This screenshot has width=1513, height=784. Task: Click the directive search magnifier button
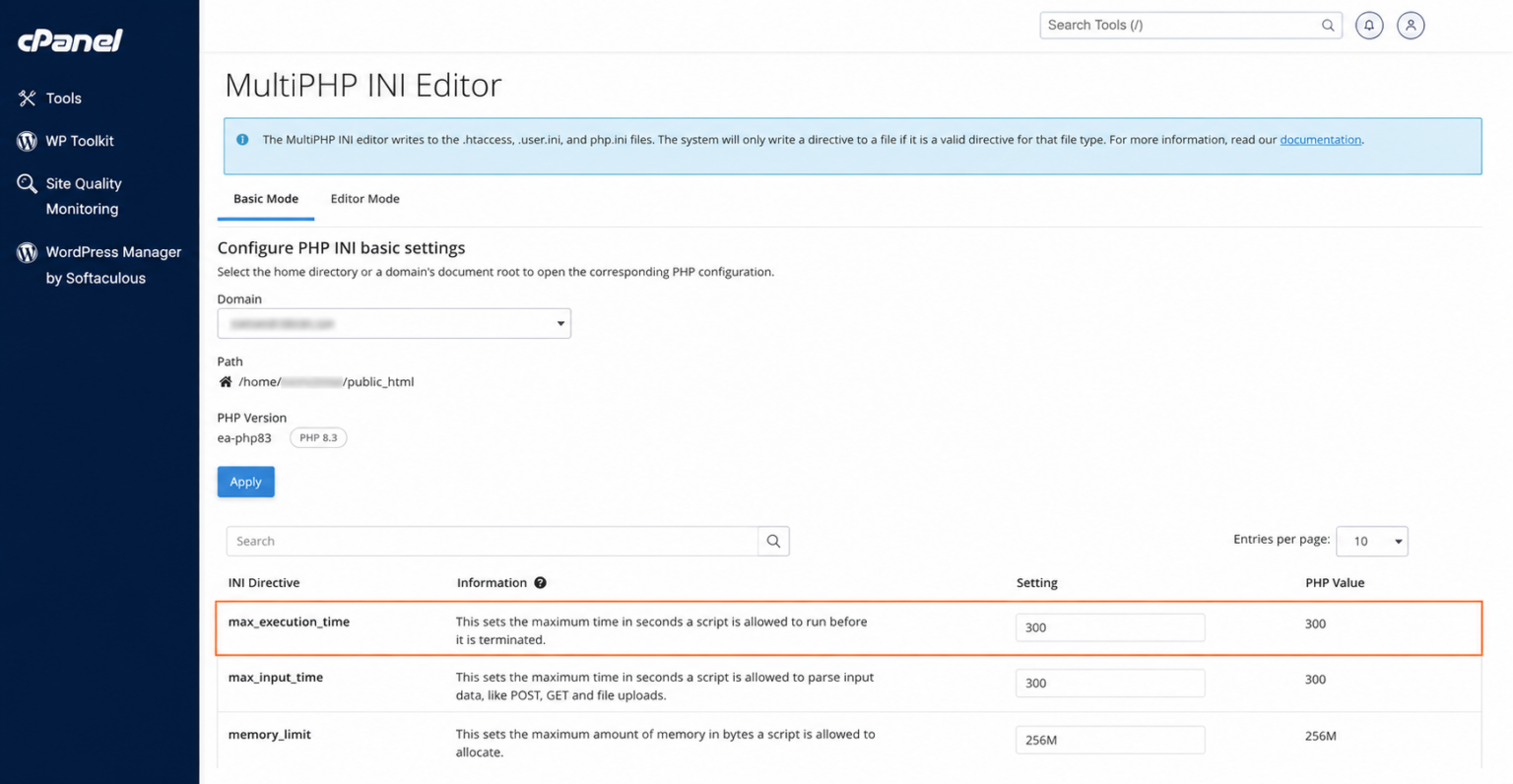pos(773,541)
